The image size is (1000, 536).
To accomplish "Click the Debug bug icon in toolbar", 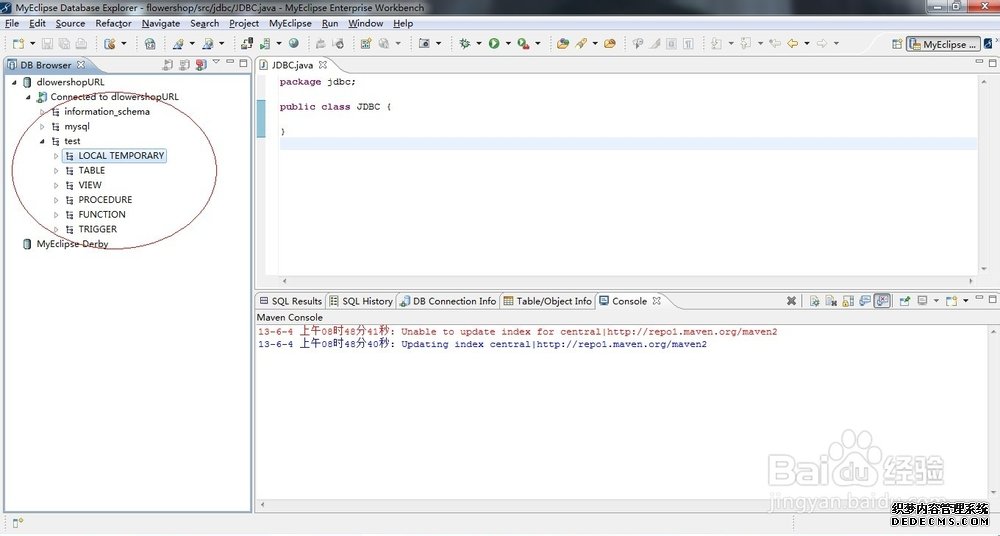I will [x=465, y=44].
